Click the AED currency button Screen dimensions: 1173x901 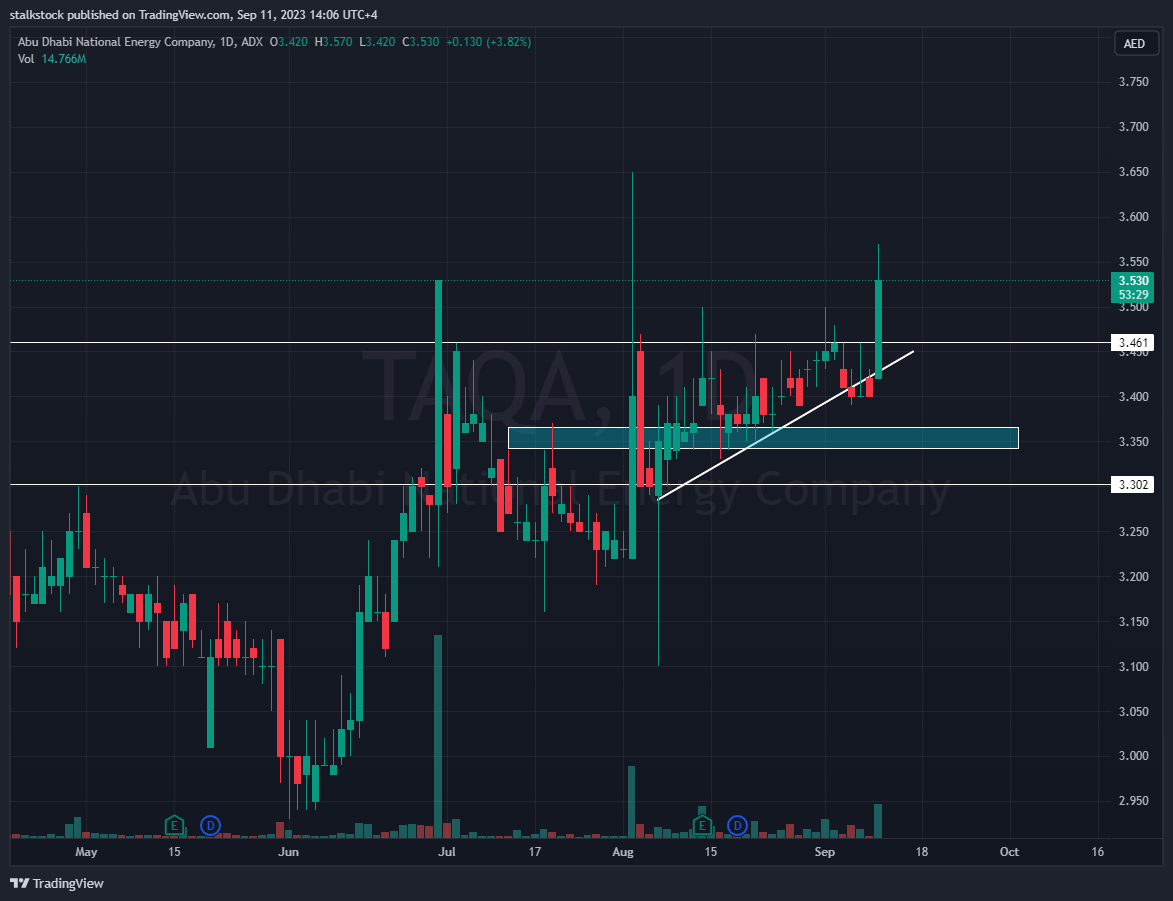[x=1134, y=43]
